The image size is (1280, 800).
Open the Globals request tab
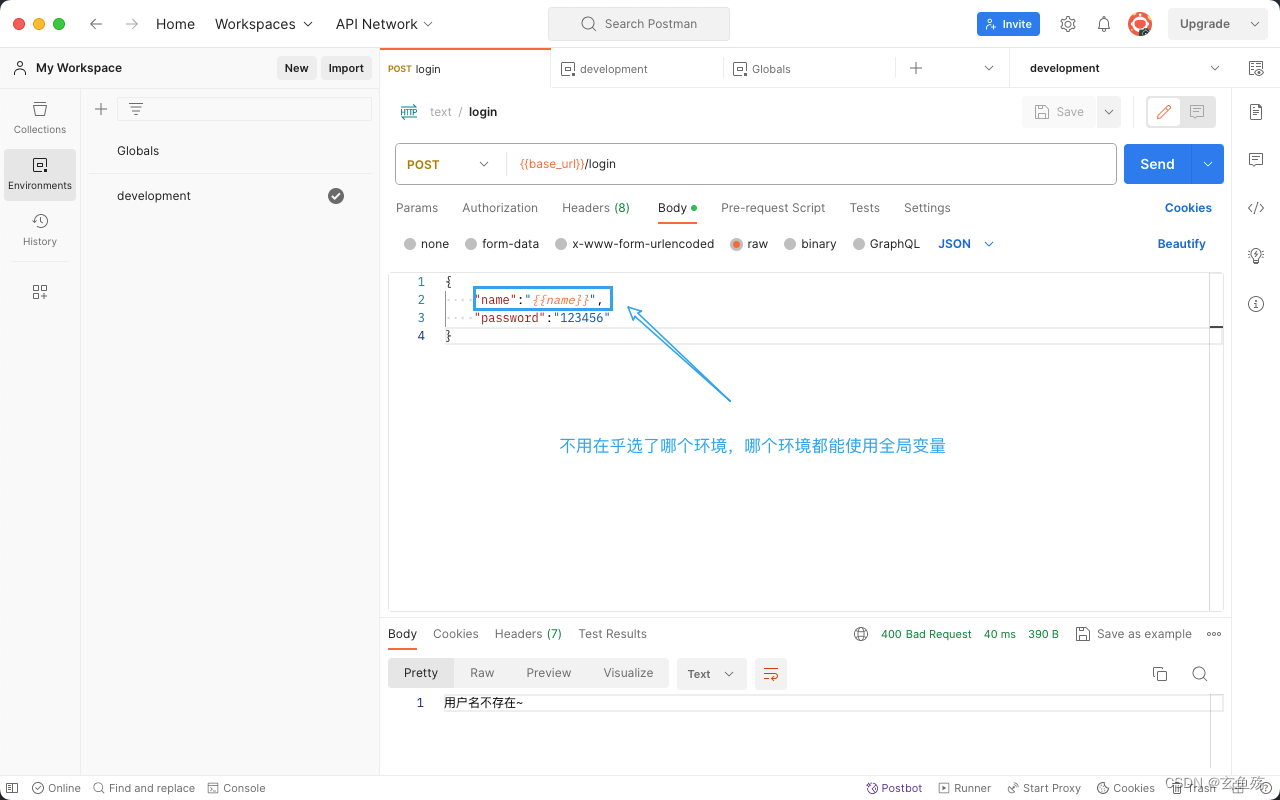tap(809, 68)
